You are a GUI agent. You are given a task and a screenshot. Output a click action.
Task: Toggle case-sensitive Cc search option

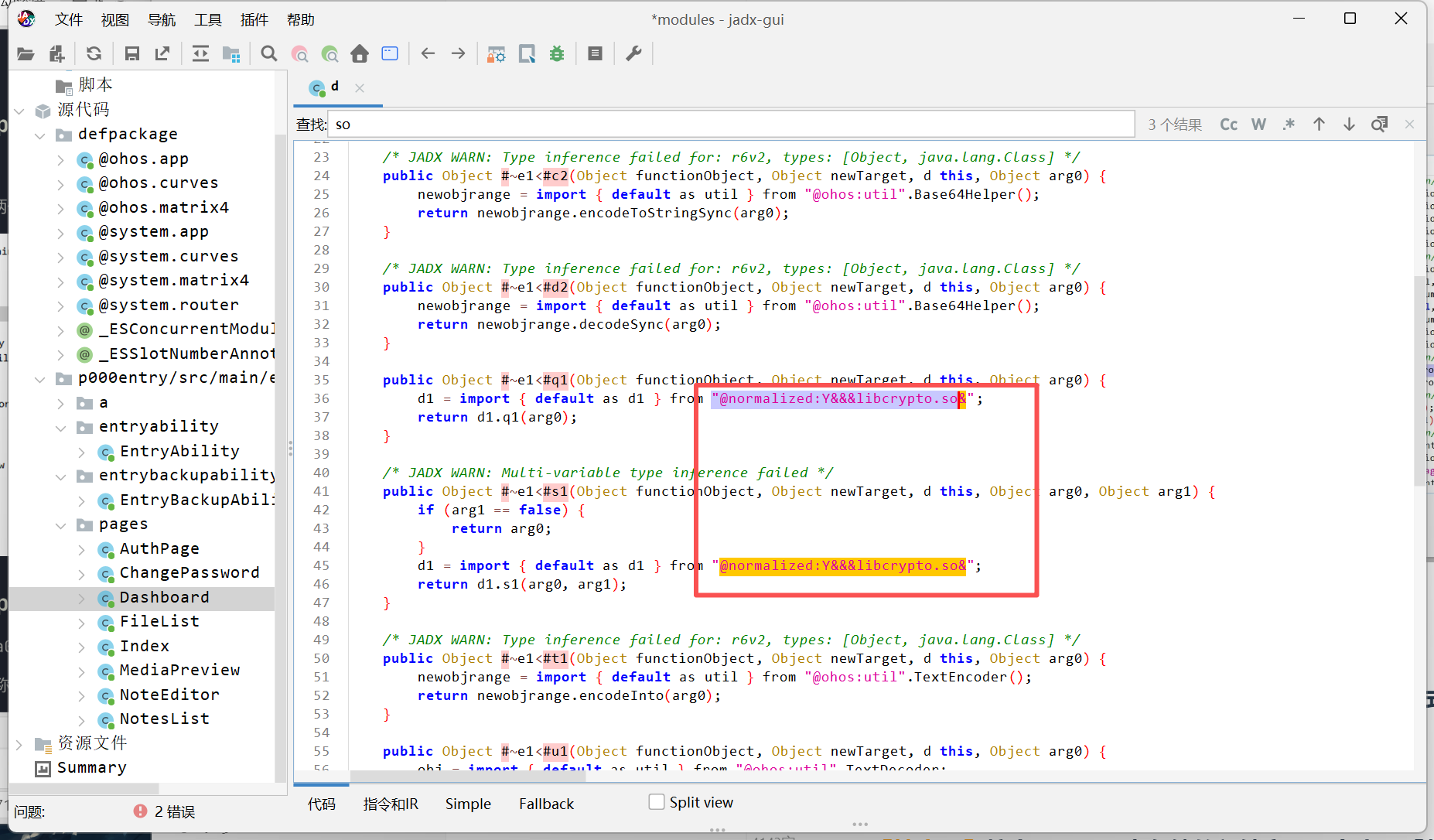(1228, 125)
